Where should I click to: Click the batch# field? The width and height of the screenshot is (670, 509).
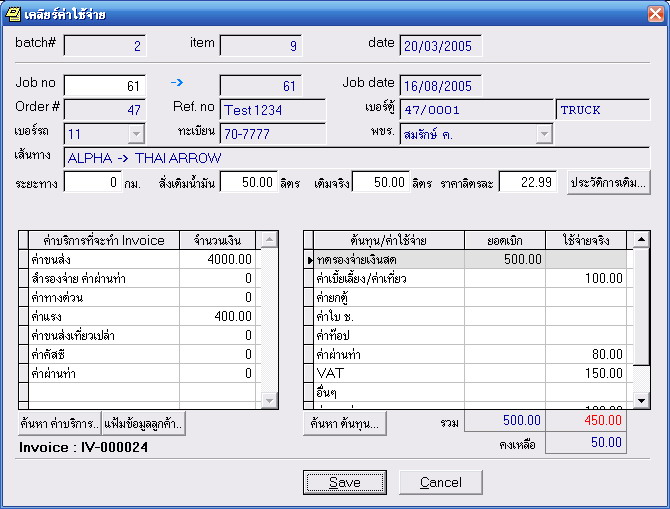coord(105,46)
